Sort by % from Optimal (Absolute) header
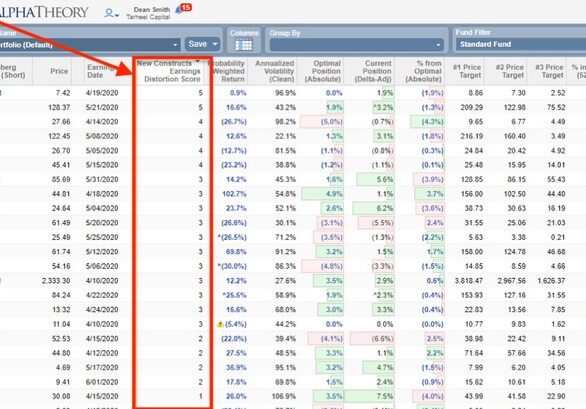 click(x=423, y=71)
